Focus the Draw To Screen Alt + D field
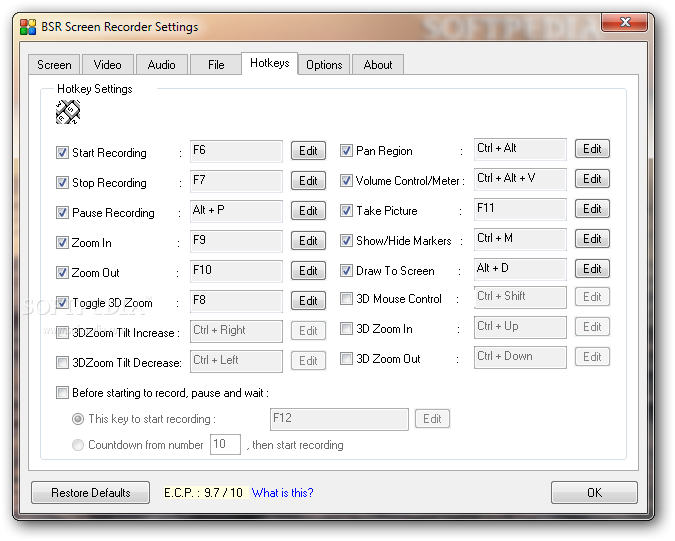 (x=520, y=269)
